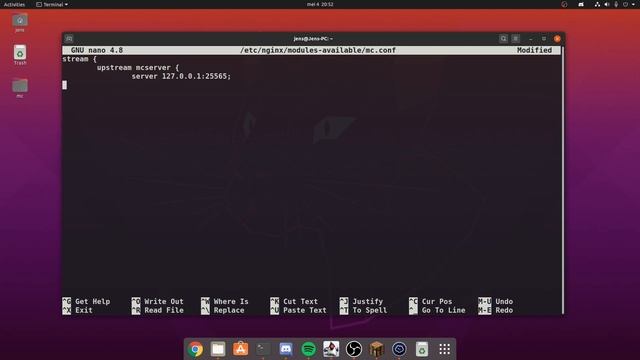Launch Ubuntu Software from the dock
The width and height of the screenshot is (640, 360).
[240, 349]
